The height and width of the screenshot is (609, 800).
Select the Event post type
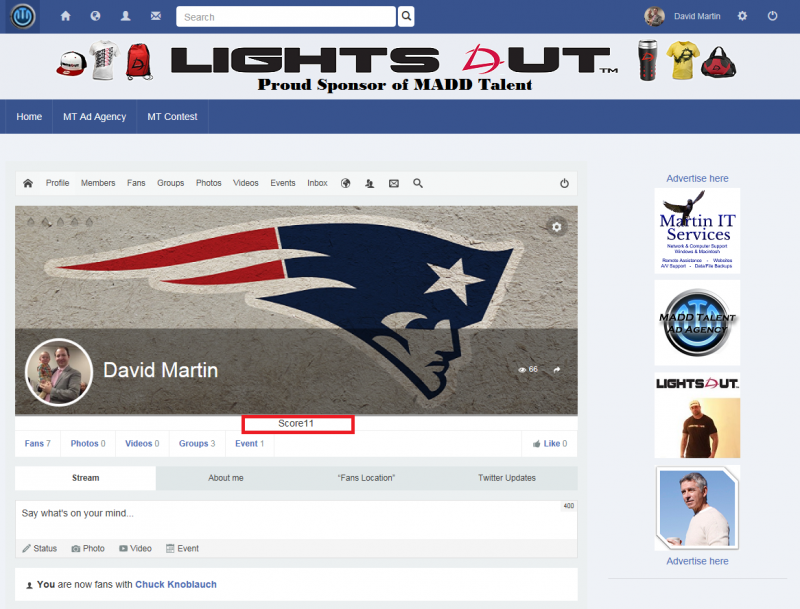[x=182, y=548]
